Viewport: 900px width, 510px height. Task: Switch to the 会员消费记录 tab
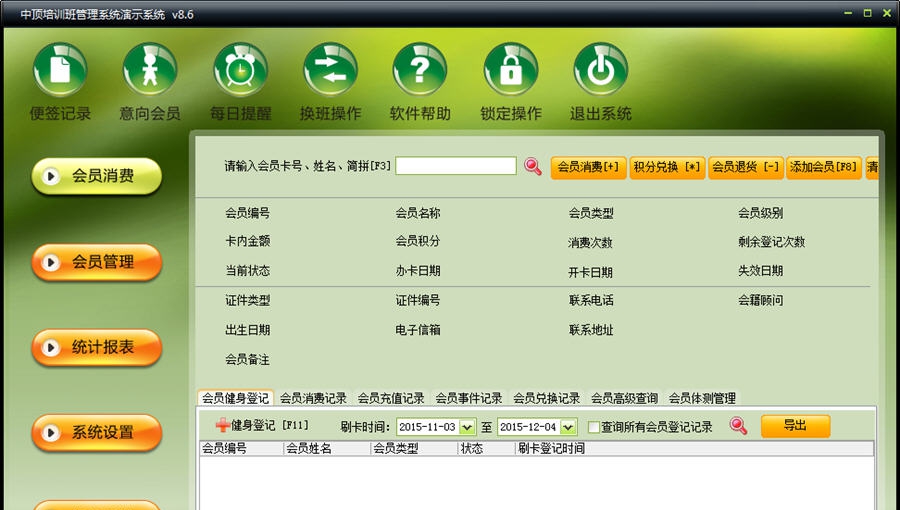pyautogui.click(x=313, y=398)
